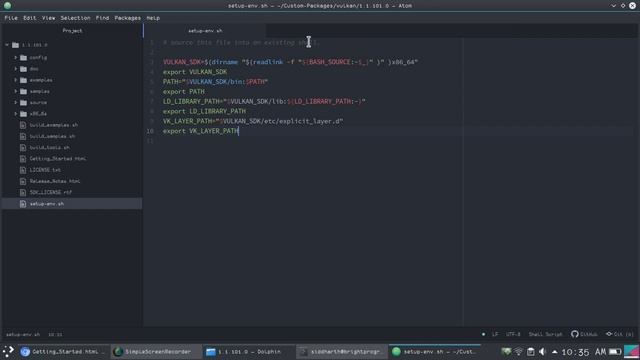Switch to SimpleScreenRecorder taskbar window

pyautogui.click(x=156, y=351)
